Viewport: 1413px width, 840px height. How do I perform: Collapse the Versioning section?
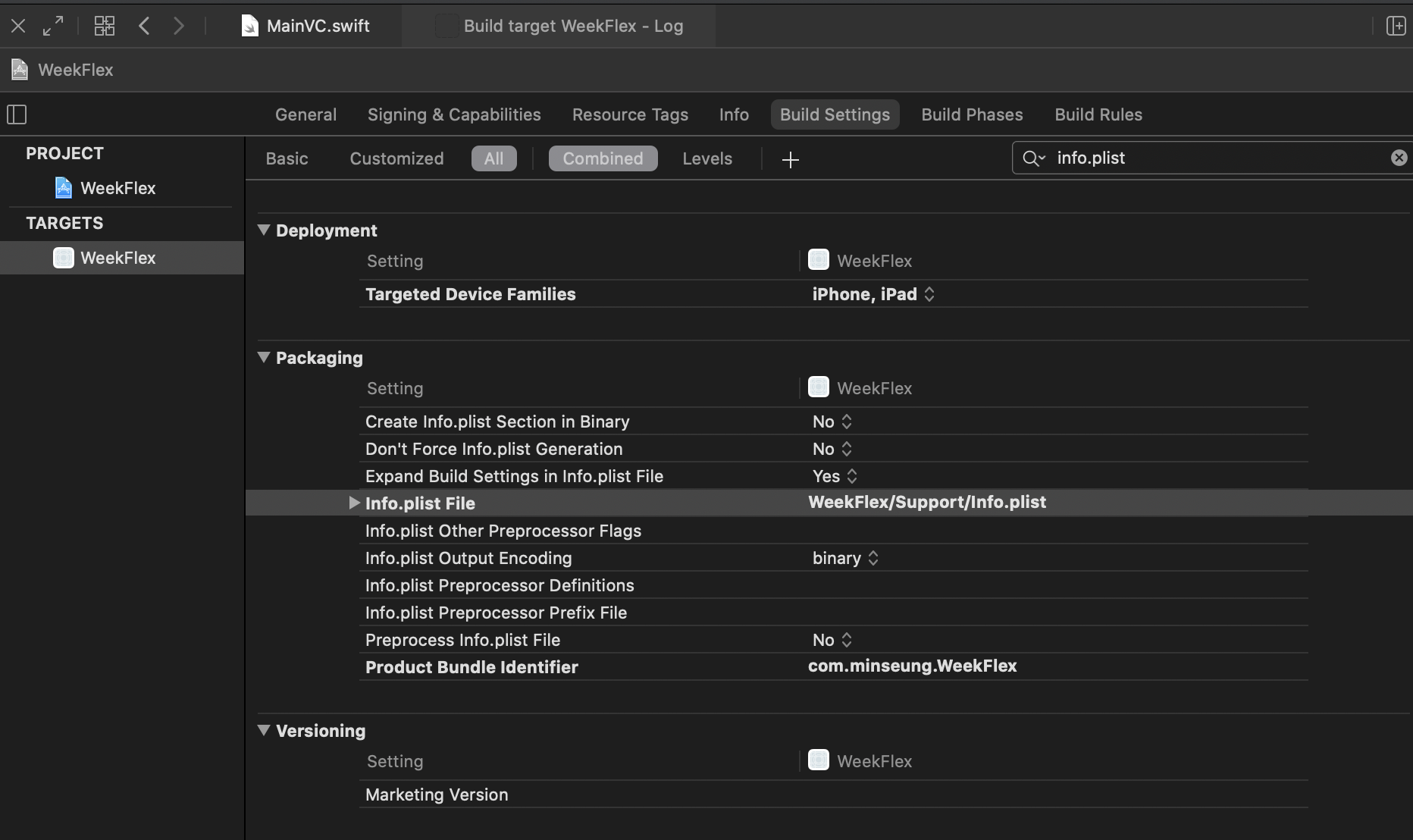pyautogui.click(x=264, y=730)
